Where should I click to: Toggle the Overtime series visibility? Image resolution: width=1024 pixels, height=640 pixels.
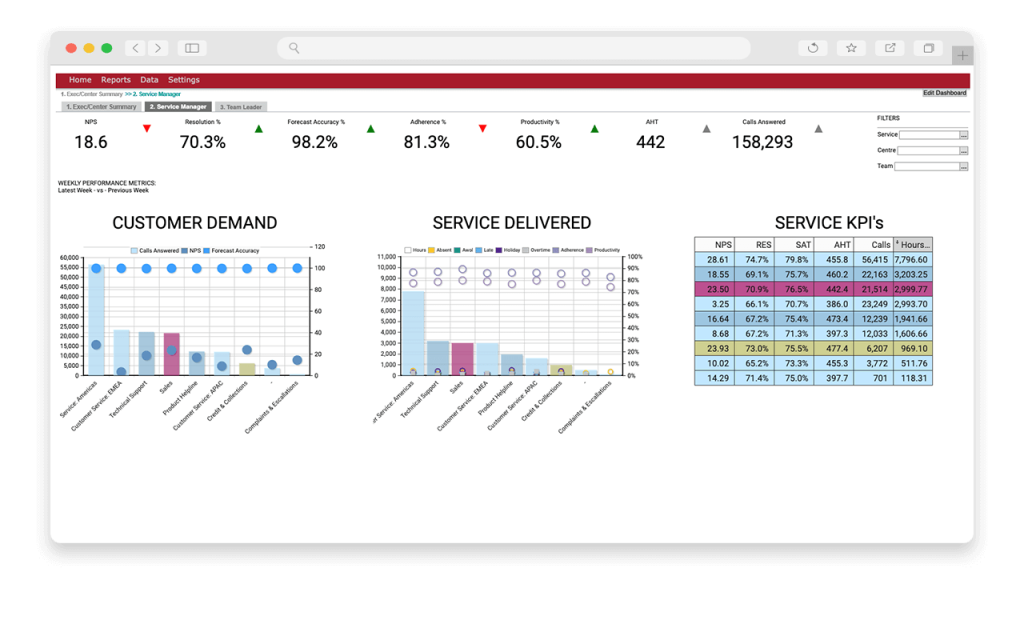(x=525, y=249)
